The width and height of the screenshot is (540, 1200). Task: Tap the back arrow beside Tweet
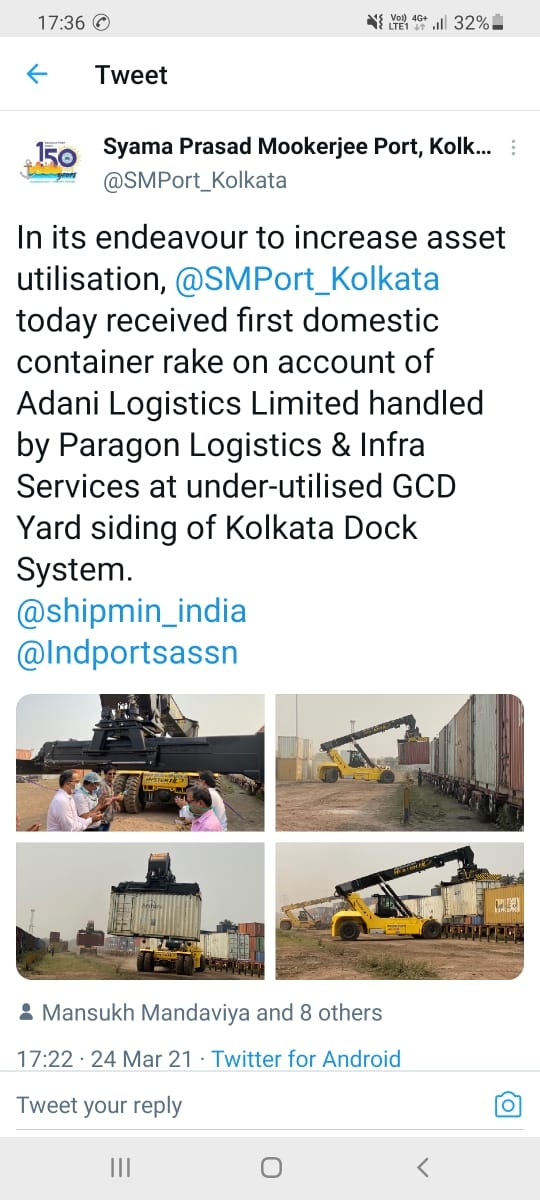click(x=37, y=74)
